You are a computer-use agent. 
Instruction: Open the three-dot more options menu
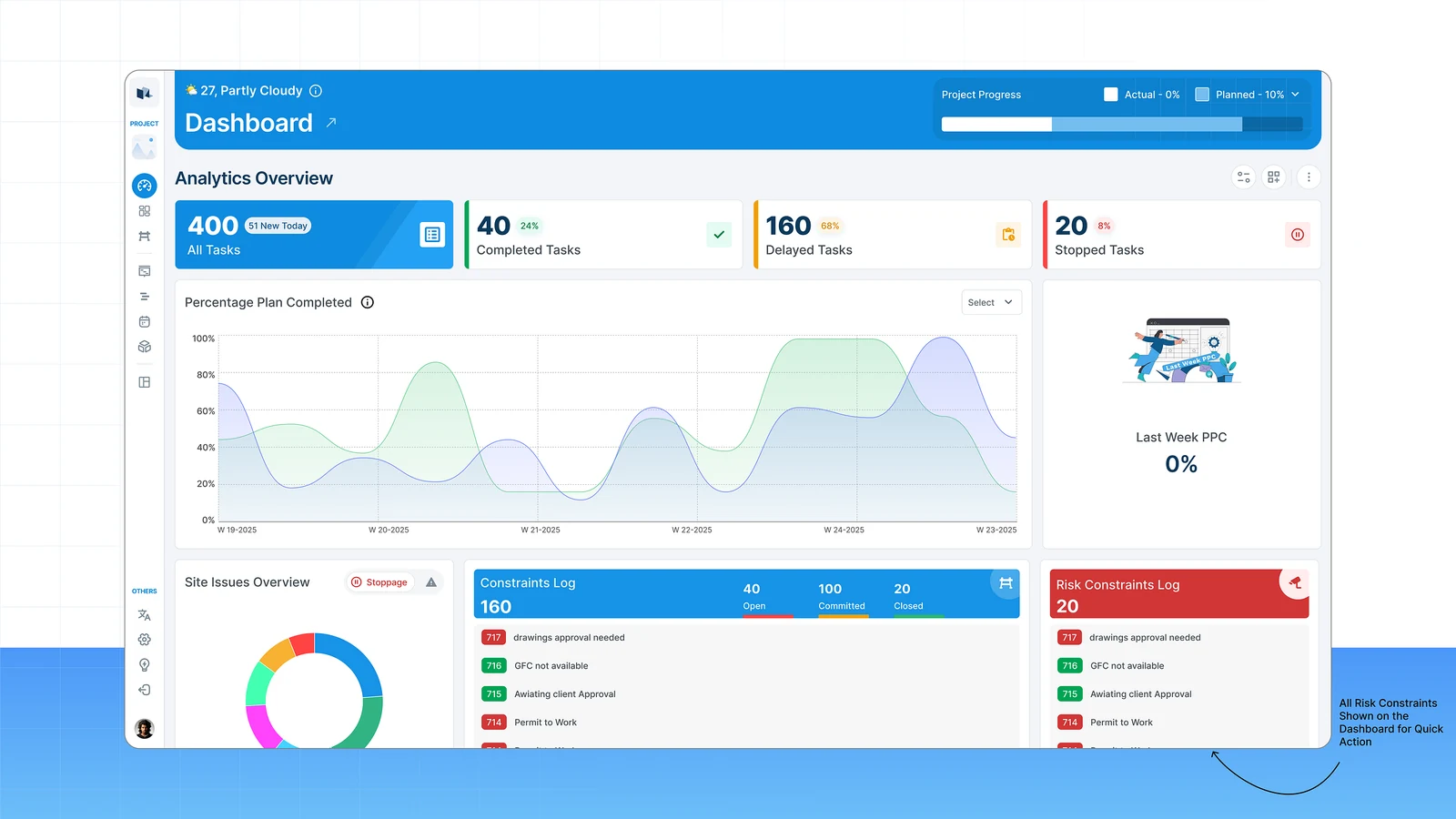point(1309,177)
